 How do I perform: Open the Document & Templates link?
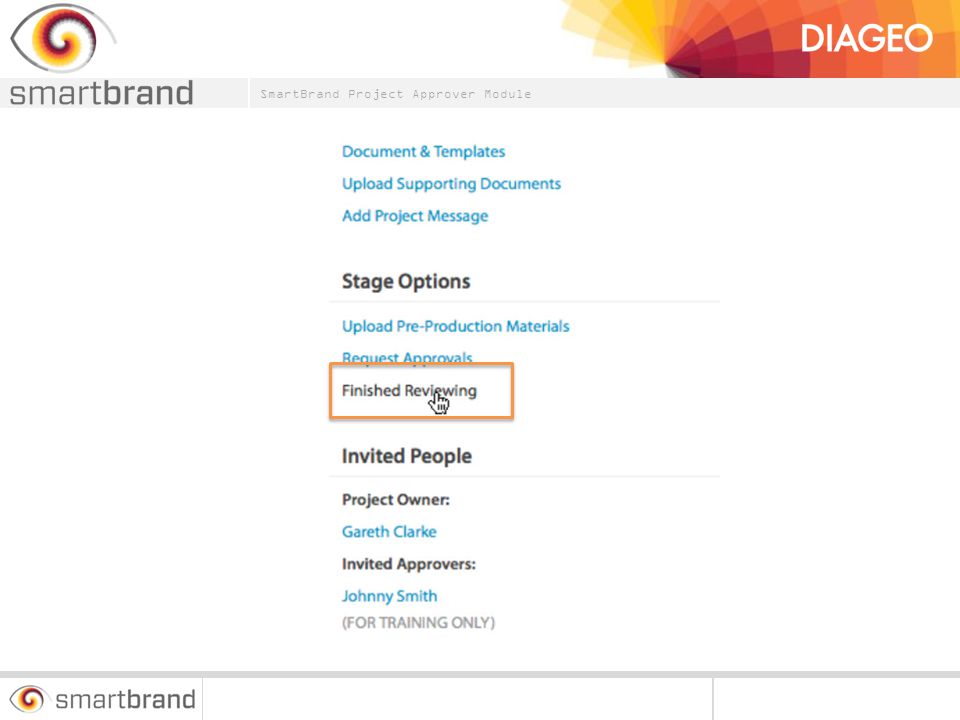pyautogui.click(x=423, y=152)
